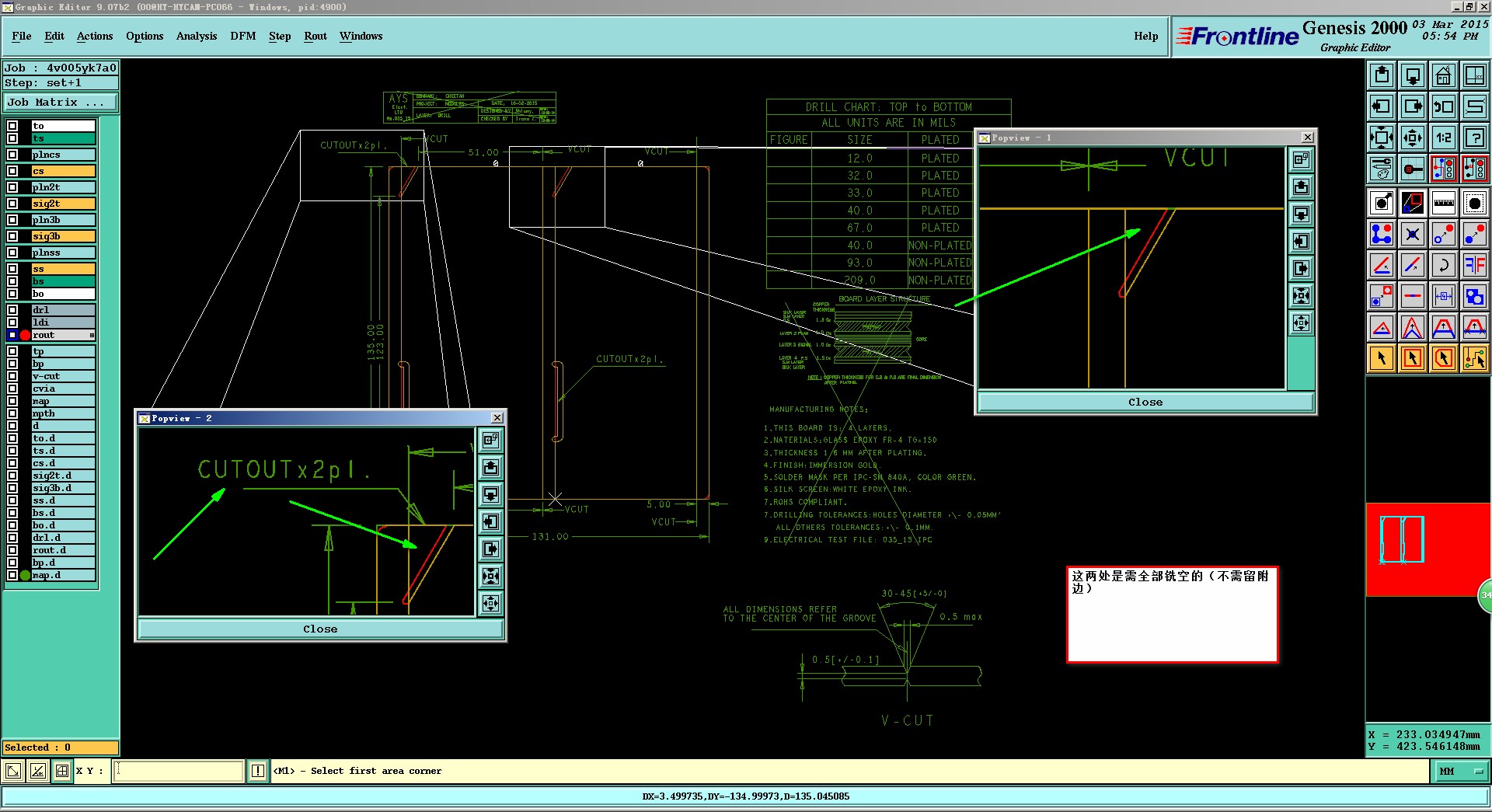The height and width of the screenshot is (812, 1492).
Task: Open the MM units dropdown
Action: point(1461,771)
